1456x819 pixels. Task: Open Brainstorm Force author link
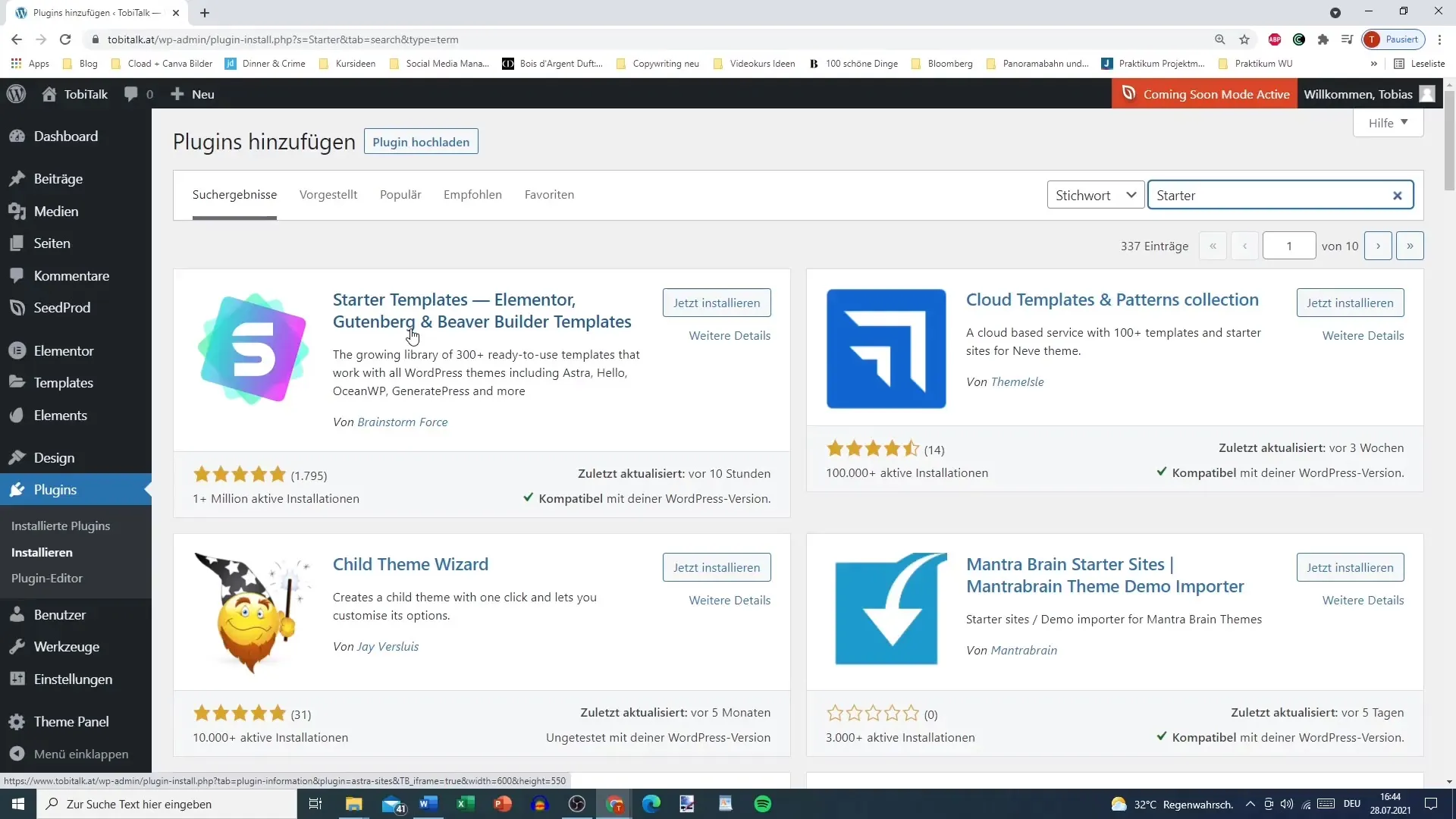click(402, 422)
